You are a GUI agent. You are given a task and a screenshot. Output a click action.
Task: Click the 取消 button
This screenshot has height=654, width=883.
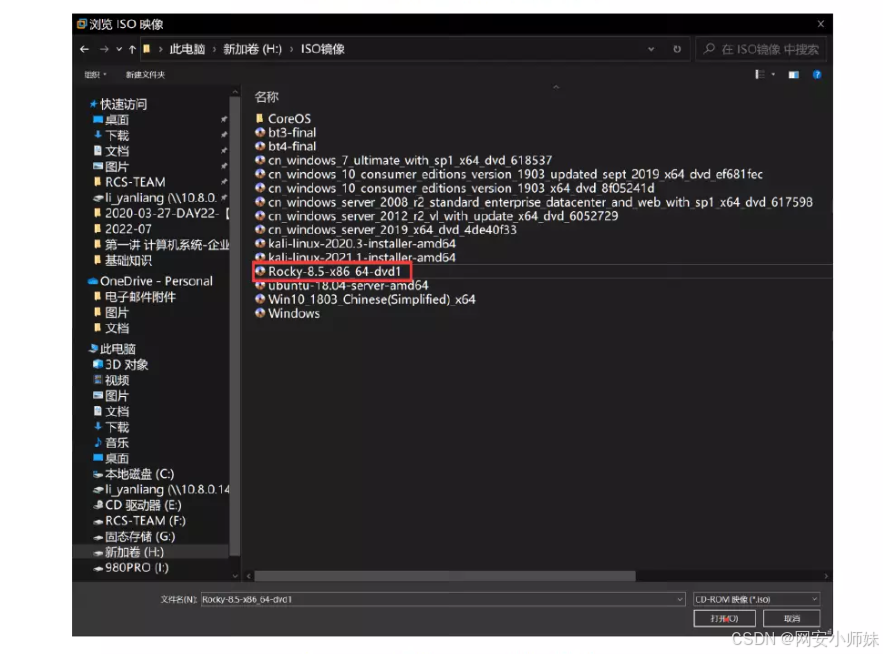coord(792,619)
